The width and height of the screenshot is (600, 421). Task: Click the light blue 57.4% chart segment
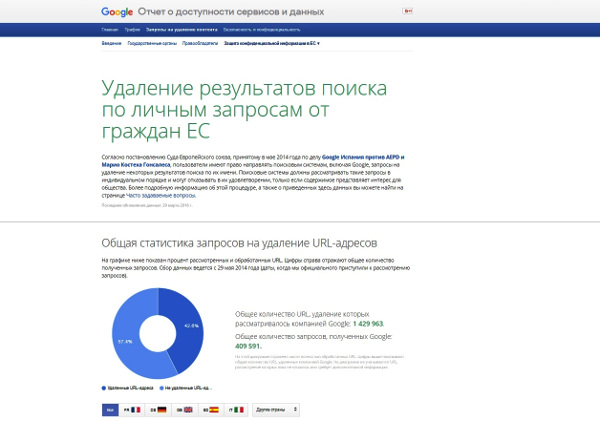[x=128, y=340]
